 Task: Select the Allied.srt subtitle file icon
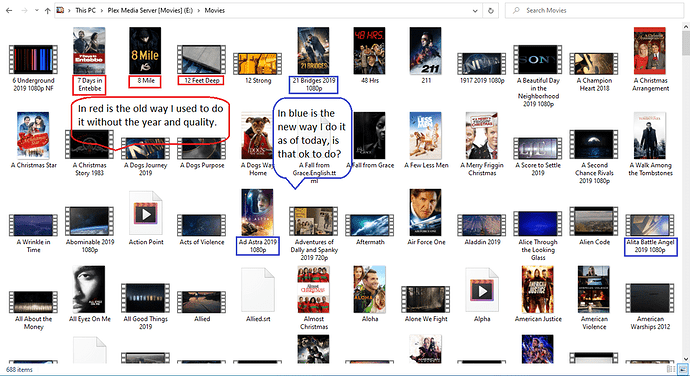point(258,291)
